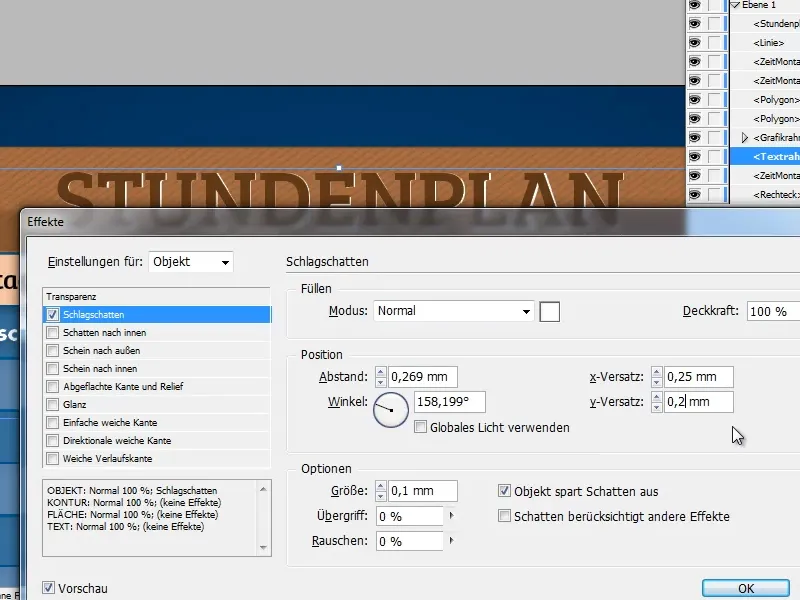
Task: Confirm the effects with the OK button
Action: [746, 589]
